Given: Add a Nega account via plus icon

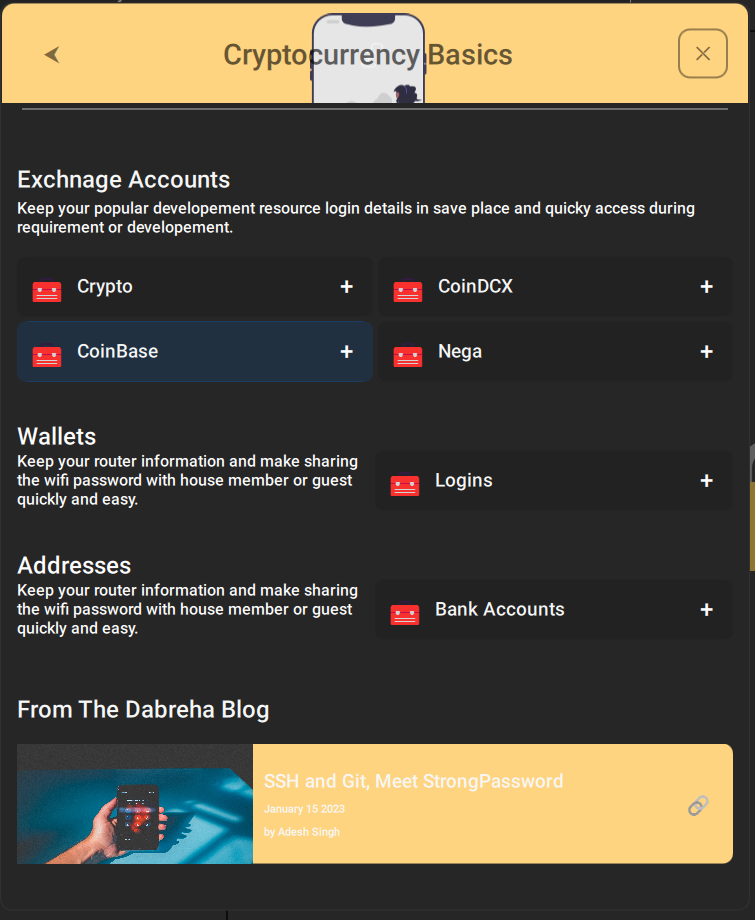Looking at the screenshot, I should 707,351.
